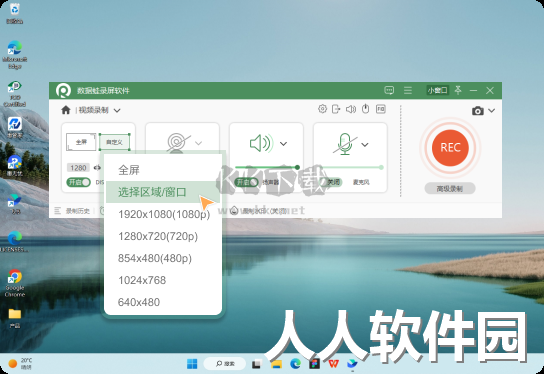Viewport: 544px width, 374px height.
Task: Select the 自定义 capture mode box
Action: click(114, 142)
